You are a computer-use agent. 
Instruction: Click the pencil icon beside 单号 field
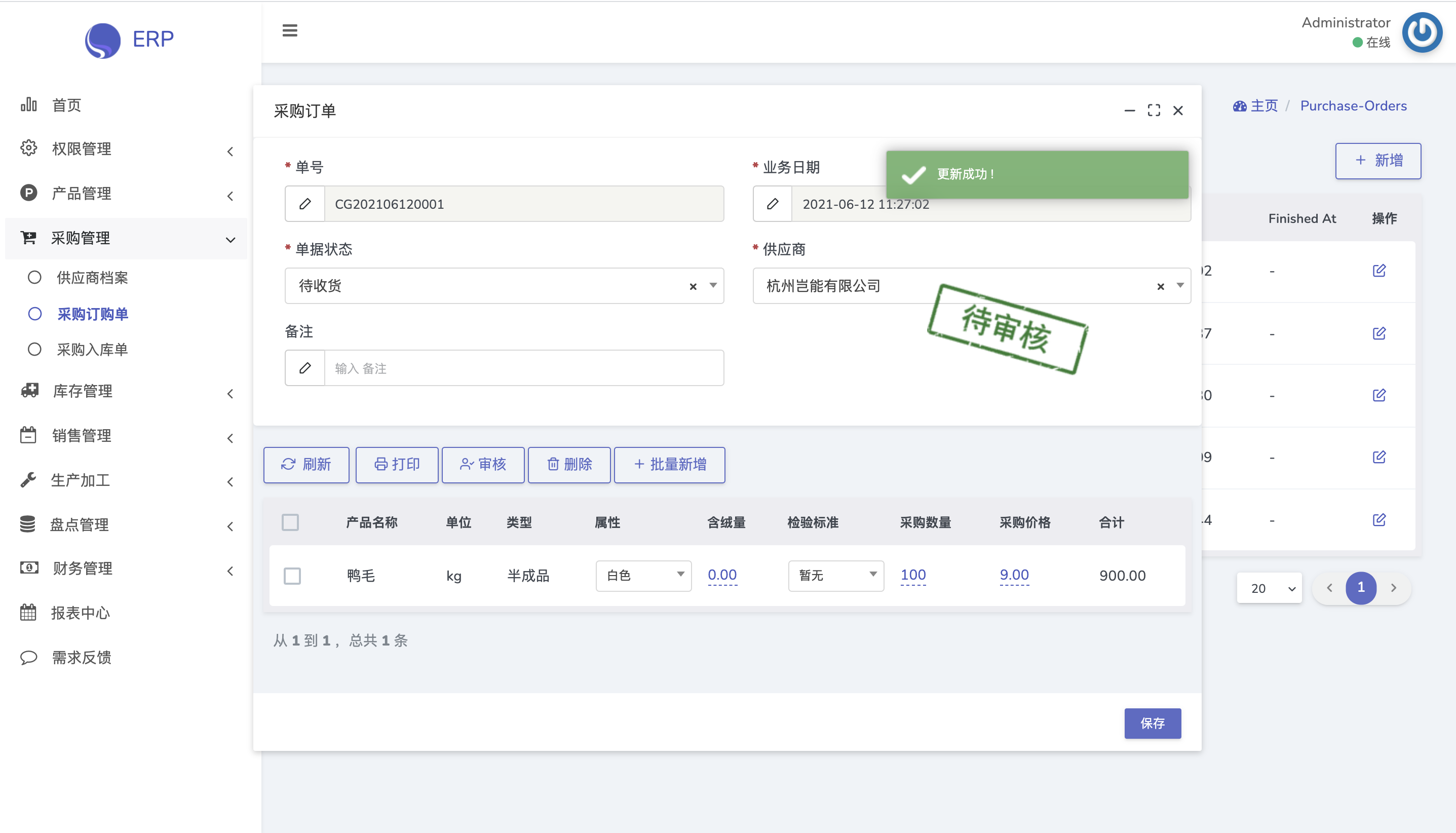coord(305,204)
